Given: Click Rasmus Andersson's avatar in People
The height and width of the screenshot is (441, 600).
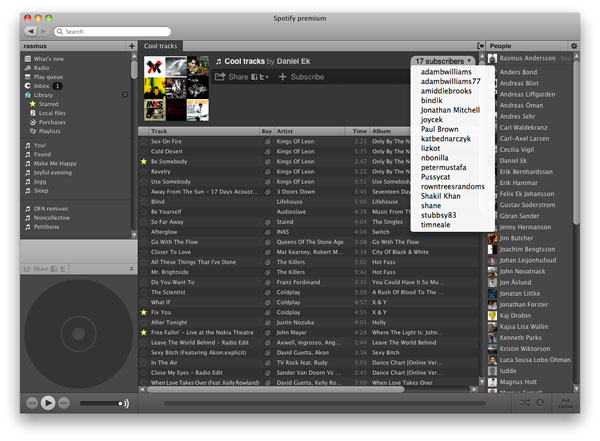Looking at the screenshot, I should point(492,58).
